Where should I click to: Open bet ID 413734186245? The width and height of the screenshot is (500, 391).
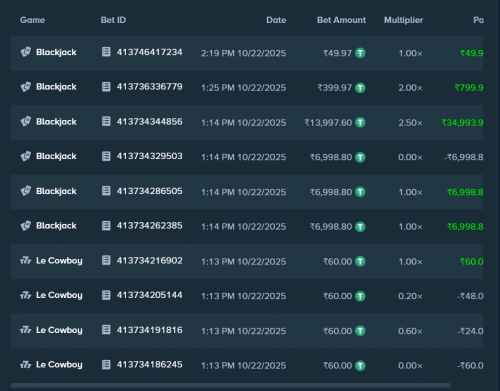pos(149,365)
